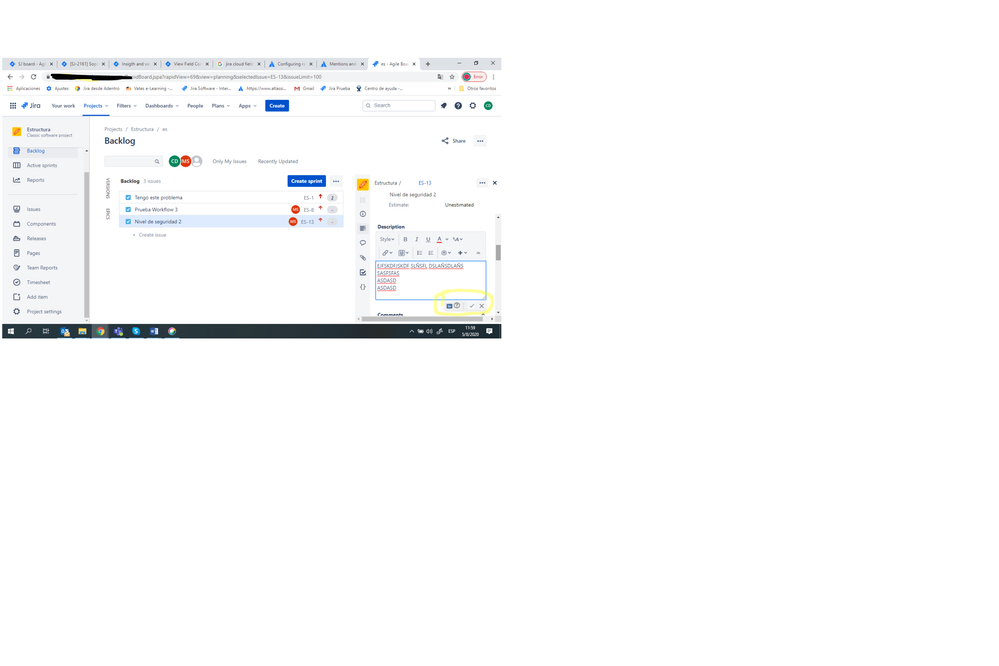Image resolution: width=999 pixels, height=666 pixels.
Task: Open issue detail more-actions menu
Action: pos(482,183)
